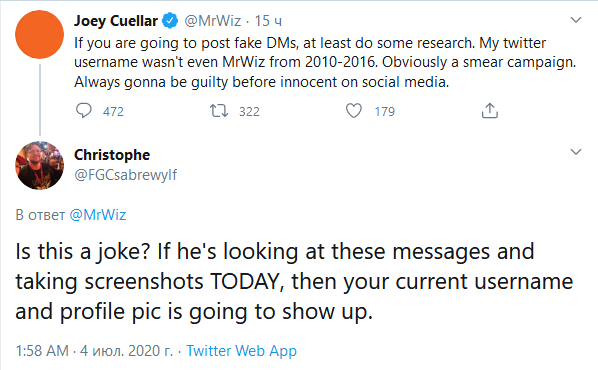Click @MrWiz in the reply-to line
Screen dimensions: 598x370
point(98,215)
